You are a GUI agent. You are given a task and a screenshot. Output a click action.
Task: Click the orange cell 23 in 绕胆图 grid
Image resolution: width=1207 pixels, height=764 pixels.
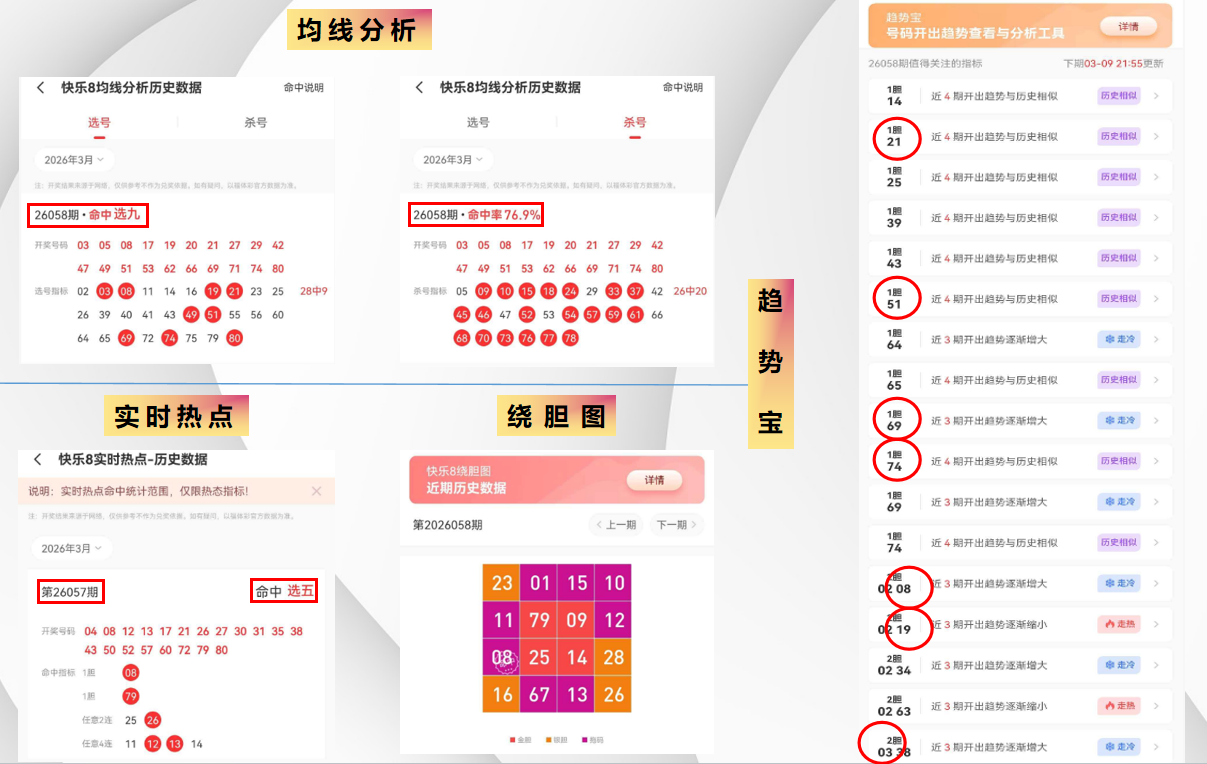click(502, 583)
